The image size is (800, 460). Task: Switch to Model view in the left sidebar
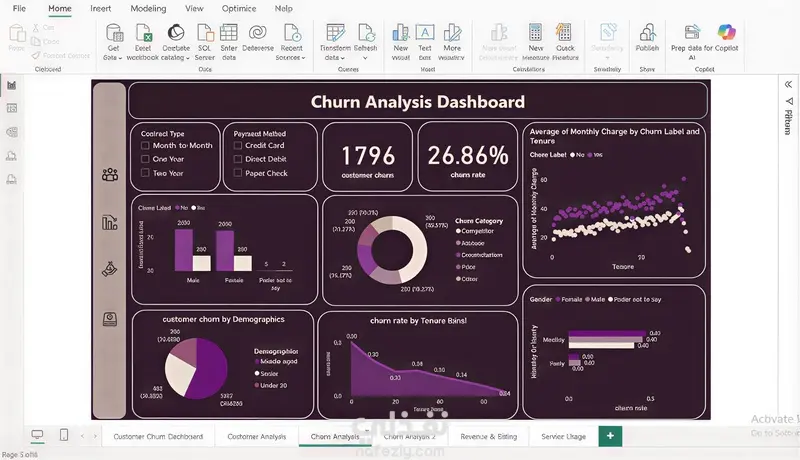coord(11,132)
